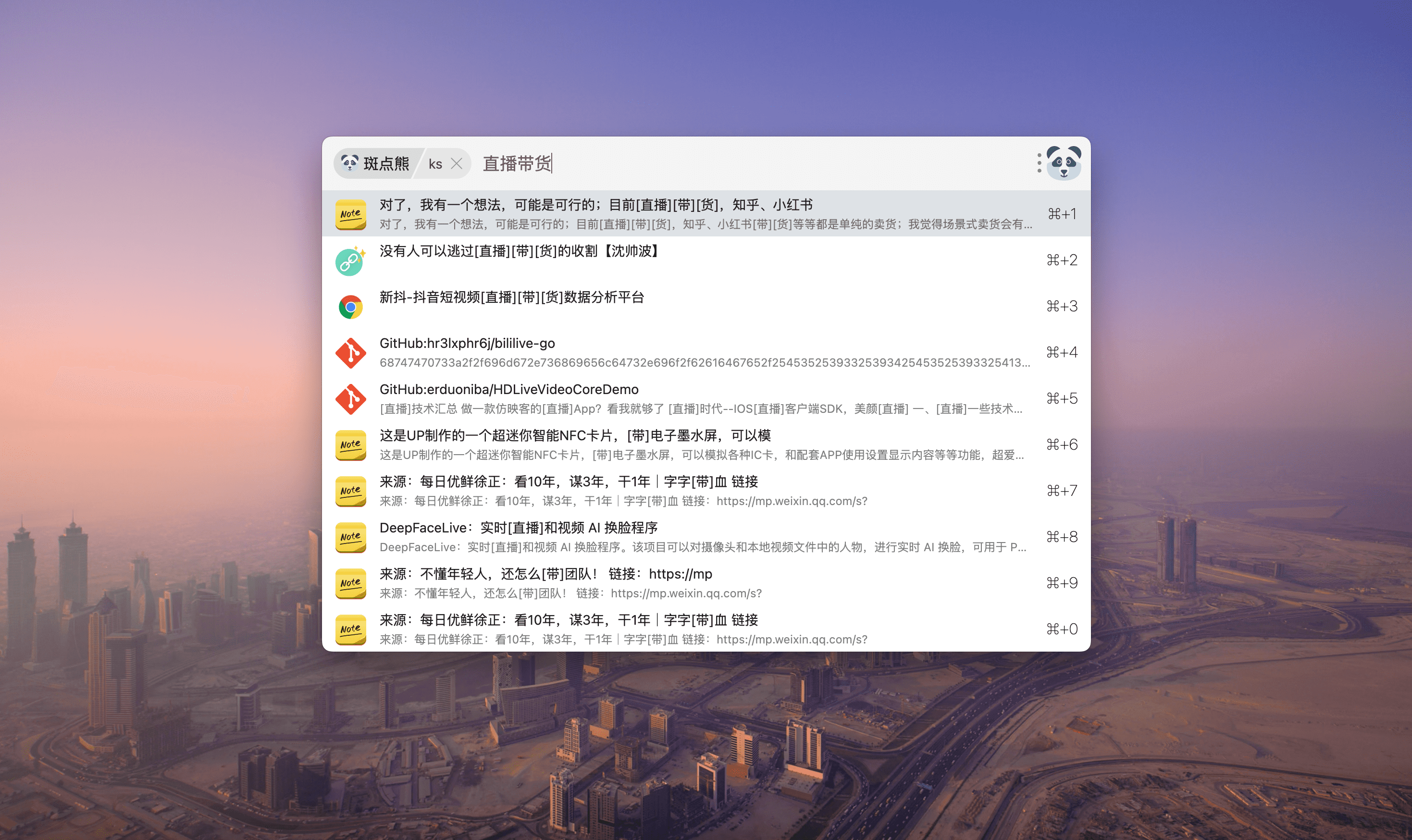Viewport: 1412px width, 840px height.
Task: Click the Note icon of the NFC卡片 result
Action: [x=351, y=445]
